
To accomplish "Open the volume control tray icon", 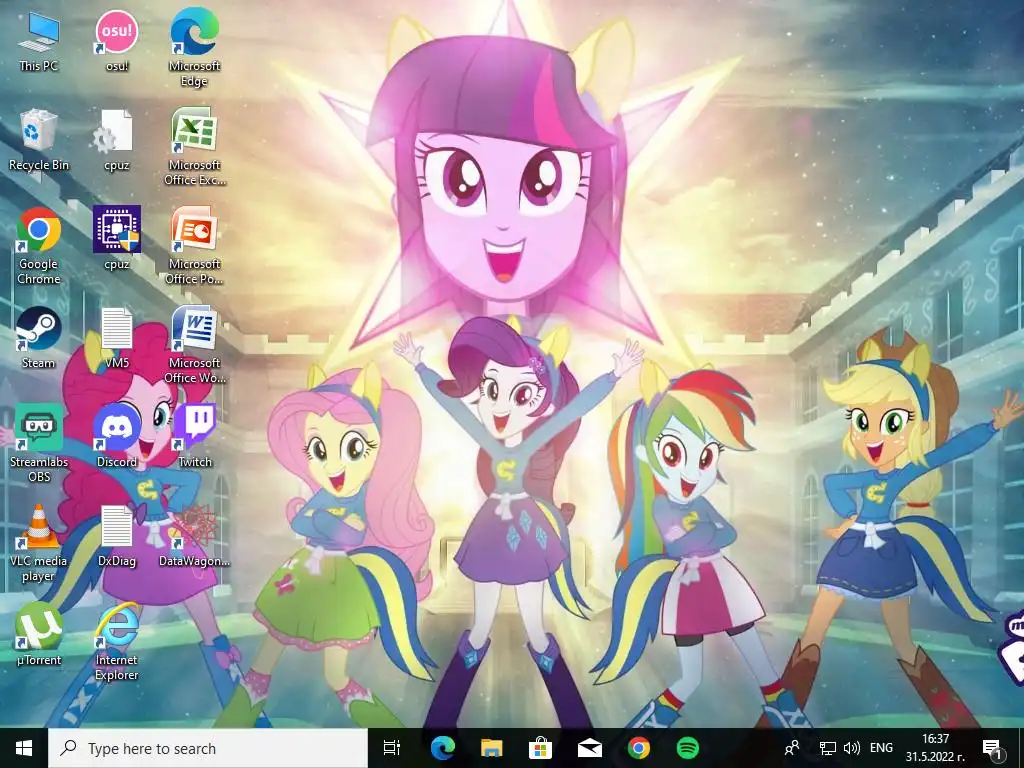I will click(x=852, y=748).
